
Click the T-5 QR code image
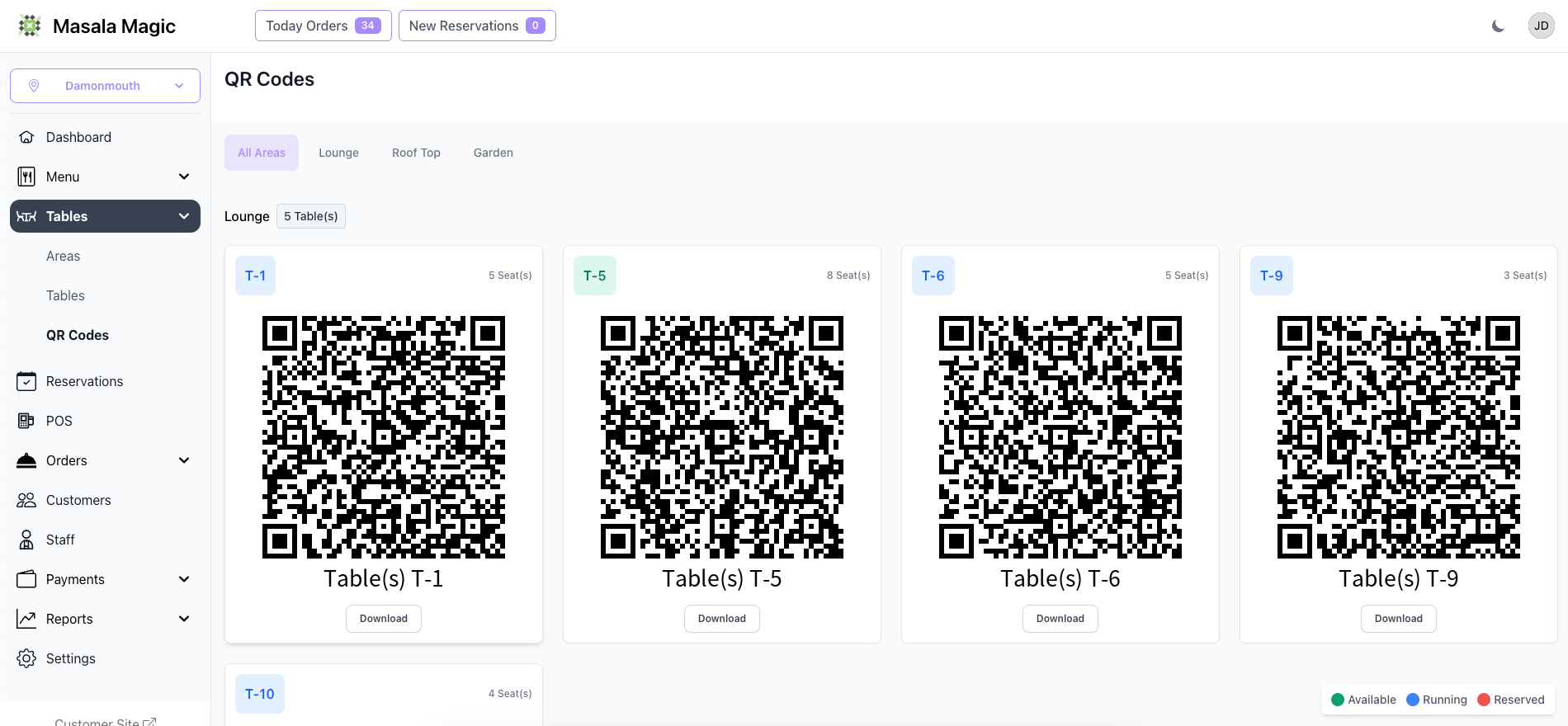coord(722,437)
